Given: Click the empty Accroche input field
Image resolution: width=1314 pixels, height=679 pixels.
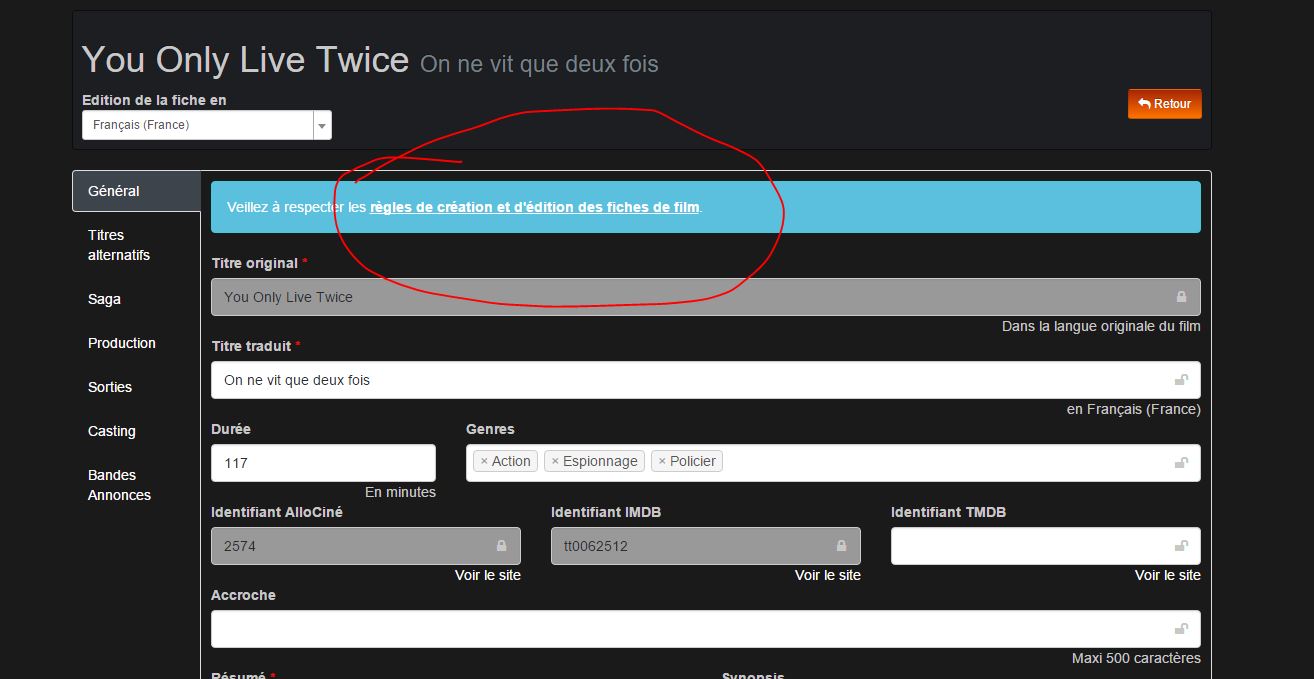Looking at the screenshot, I should tap(706, 629).
